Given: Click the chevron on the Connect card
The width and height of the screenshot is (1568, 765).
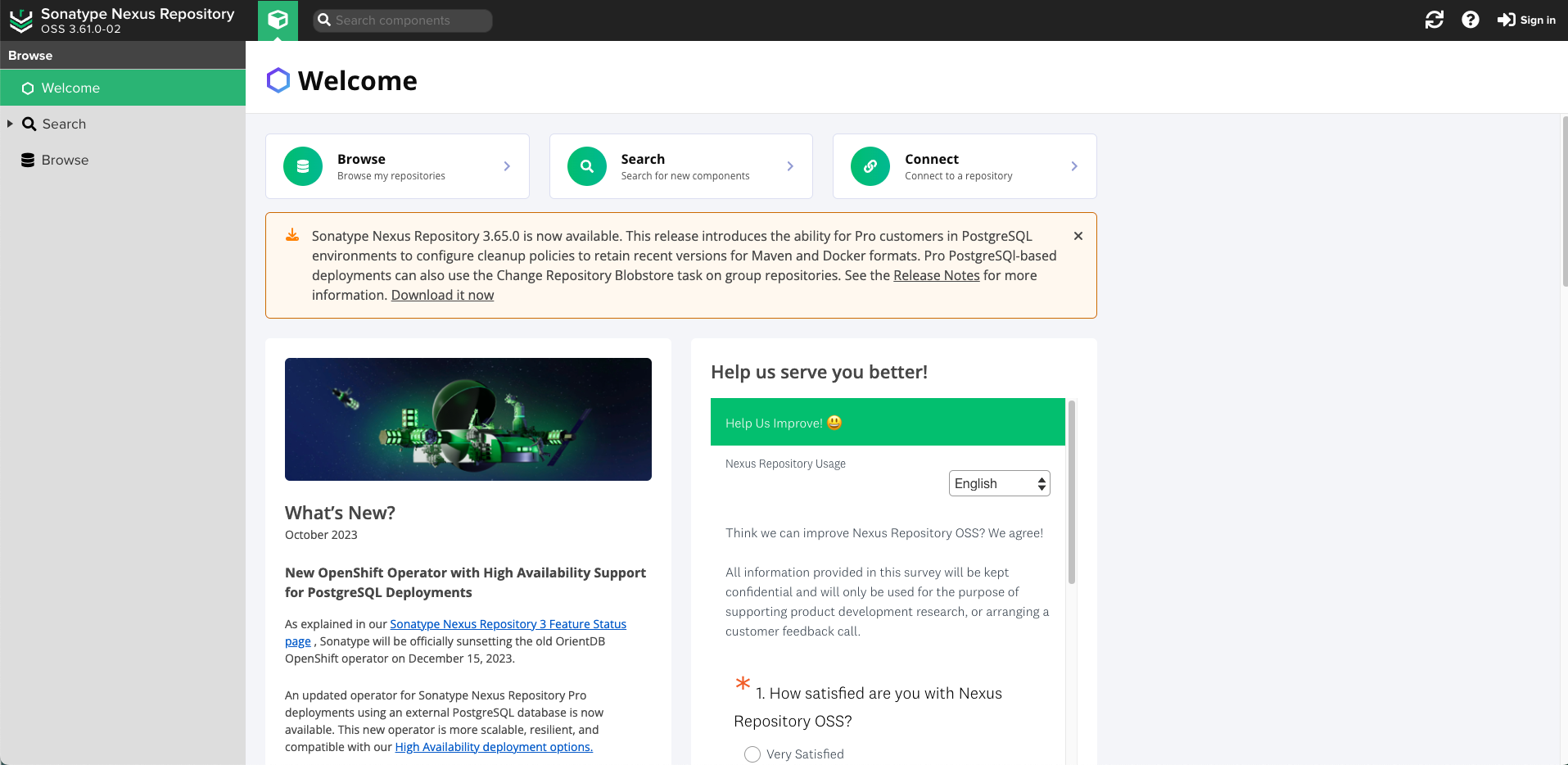Looking at the screenshot, I should point(1074,165).
